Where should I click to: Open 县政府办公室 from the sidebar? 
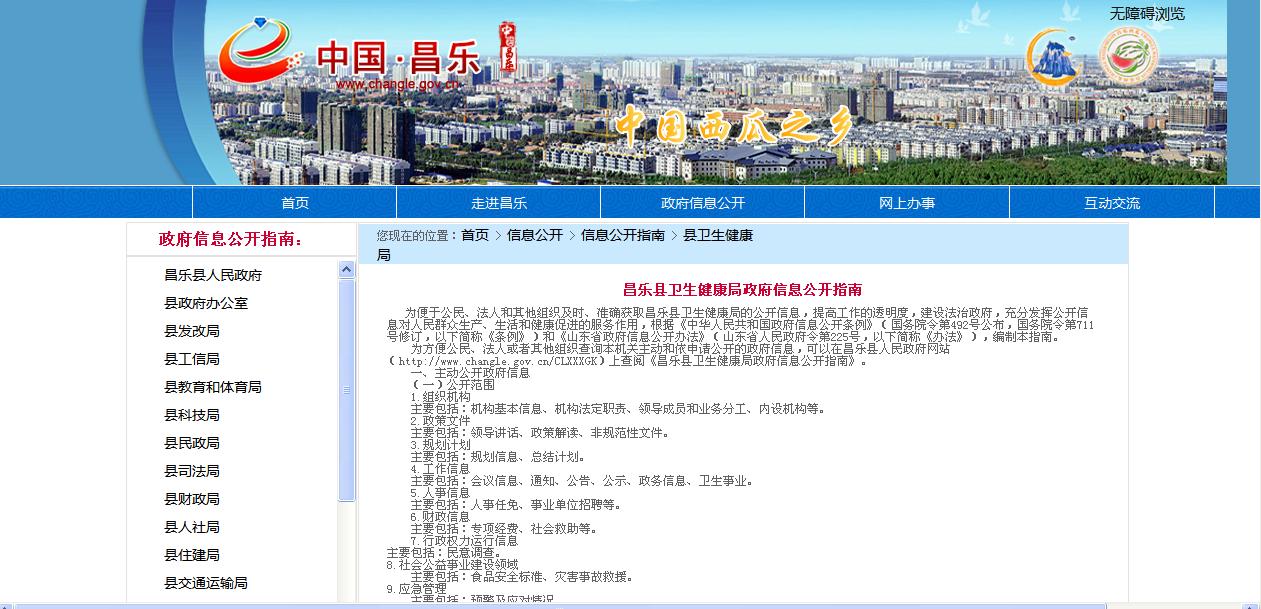(206, 303)
